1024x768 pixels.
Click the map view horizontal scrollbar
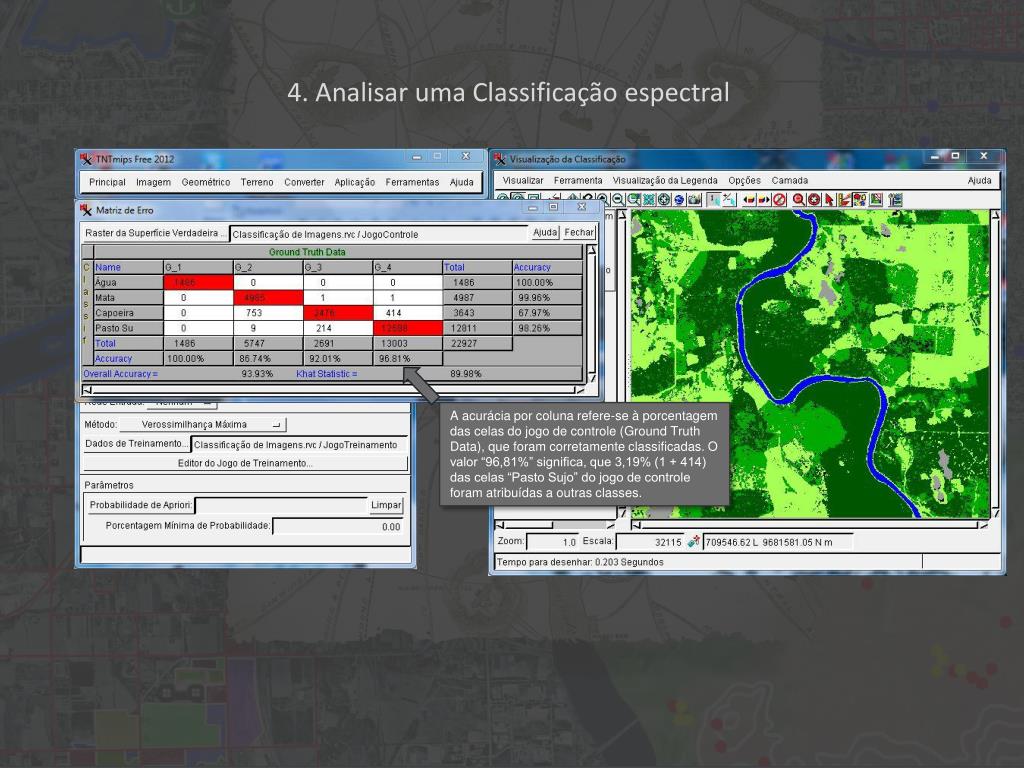pyautogui.click(x=809, y=524)
